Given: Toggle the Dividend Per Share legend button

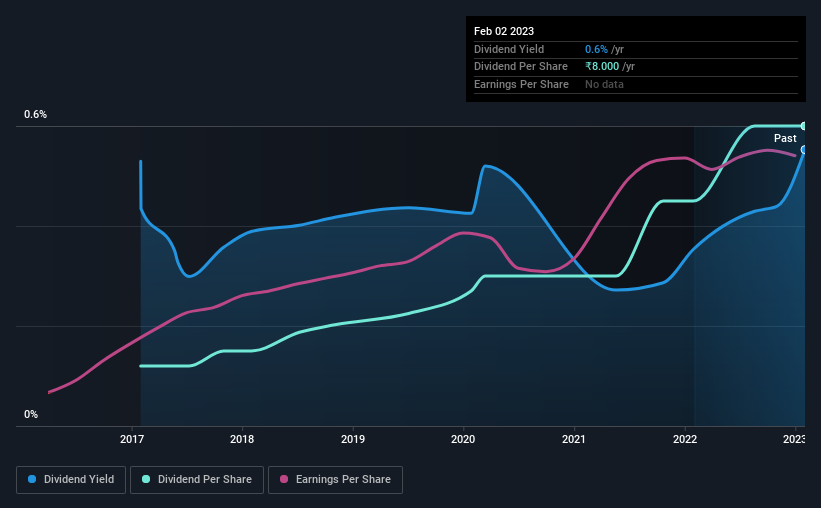Looking at the screenshot, I should point(197,479).
